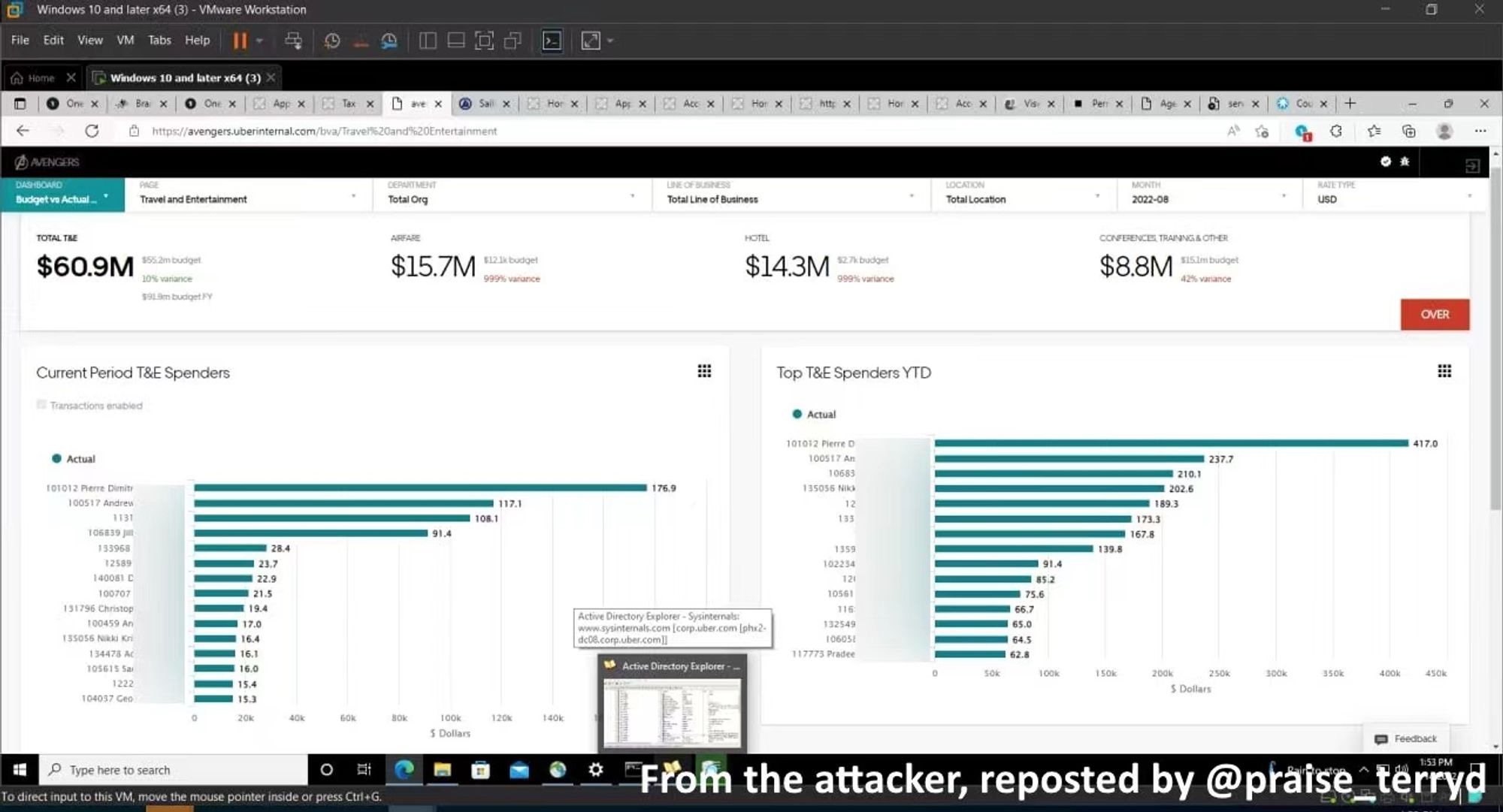Click the Edge icon on Windows taskbar
Image resolution: width=1503 pixels, height=812 pixels.
tap(404, 769)
